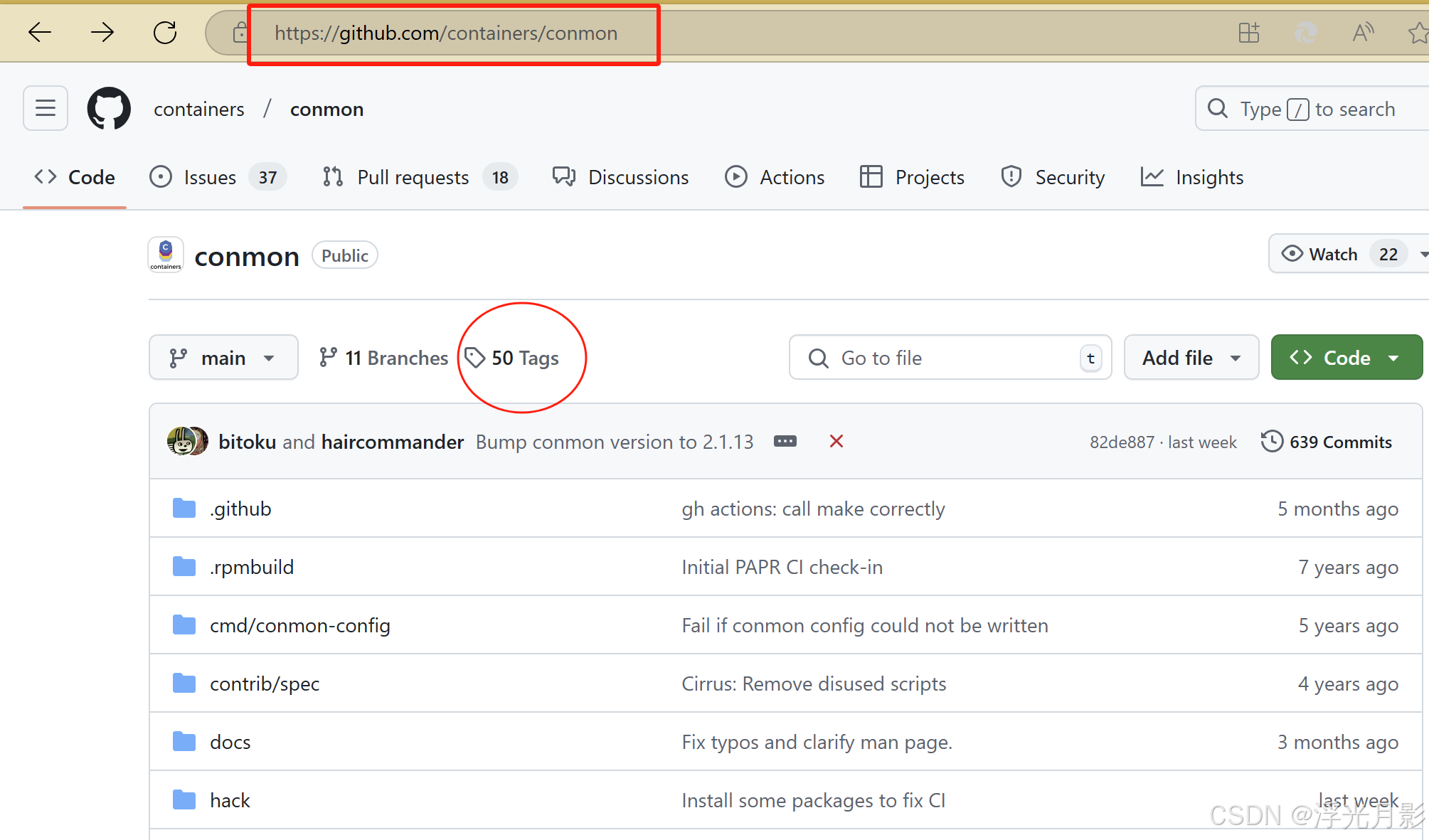Screen dimensions: 1429x840
Task: Click the conmon repository avatar
Action: click(166, 255)
